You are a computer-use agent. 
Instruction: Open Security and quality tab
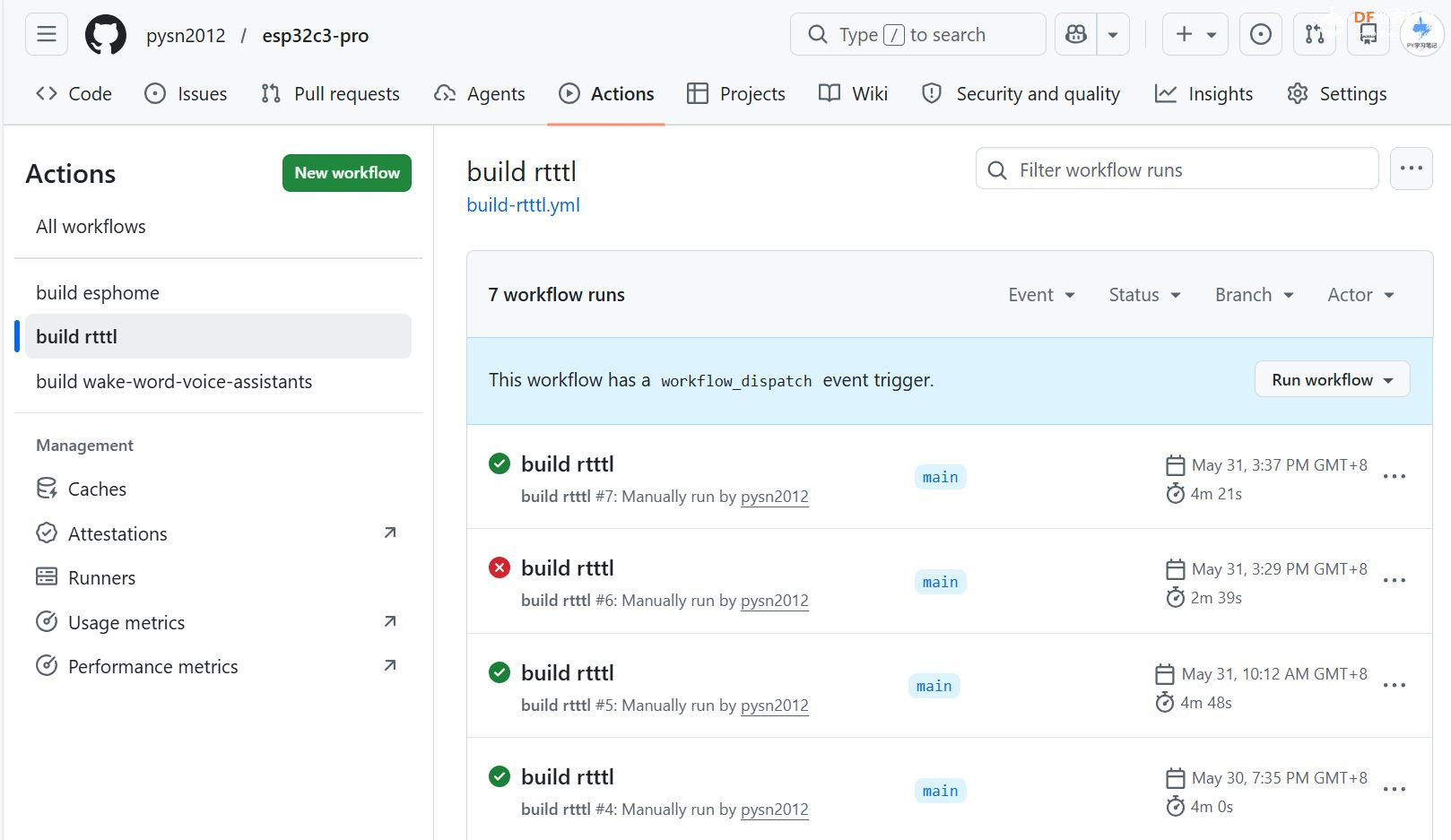(1021, 93)
